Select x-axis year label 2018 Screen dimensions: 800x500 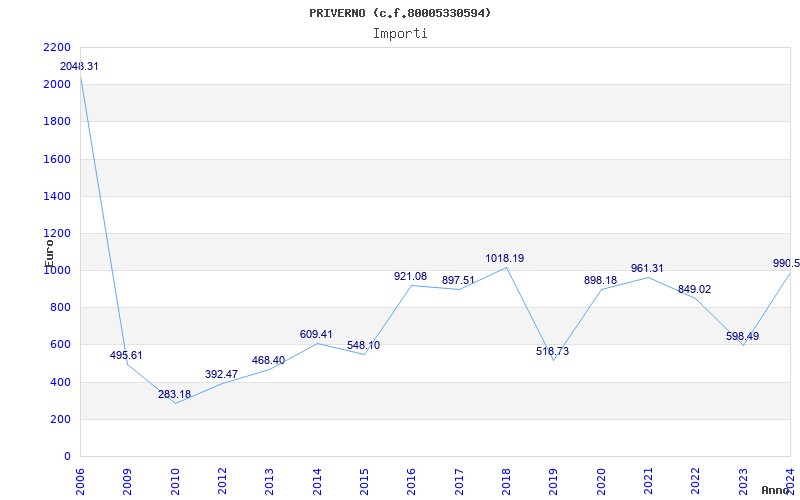point(506,482)
